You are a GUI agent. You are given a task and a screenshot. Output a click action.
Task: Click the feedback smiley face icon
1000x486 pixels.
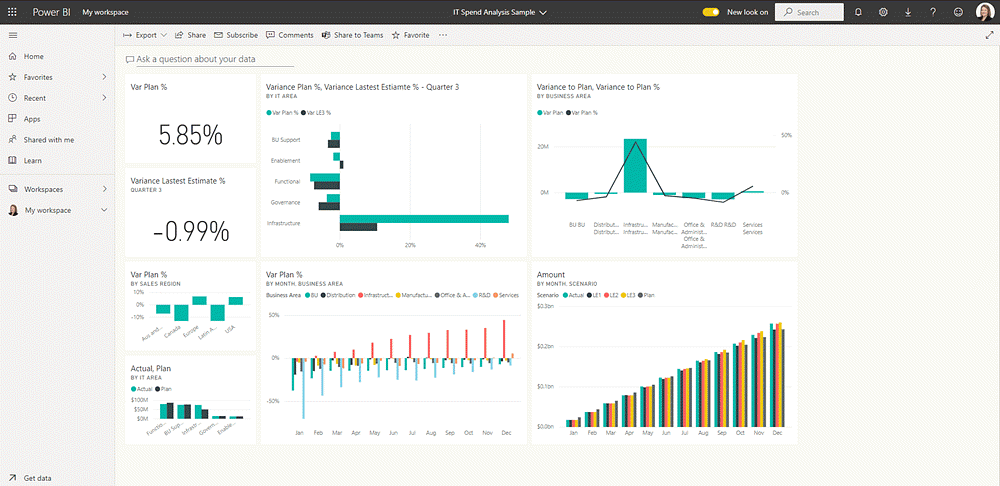[x=958, y=12]
